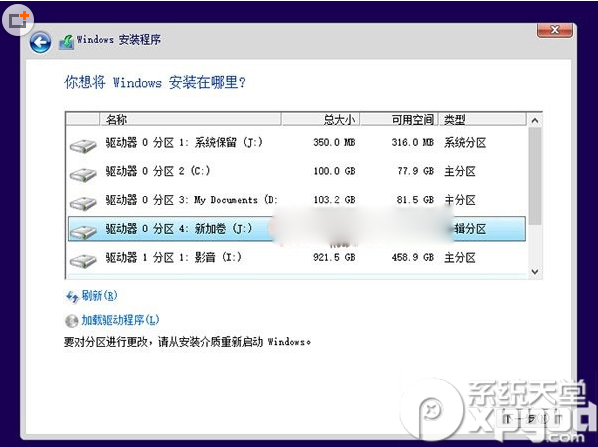Click the disc icon beside 加载驱动程序
Image resolution: width=598 pixels, height=447 pixels.
click(x=71, y=321)
